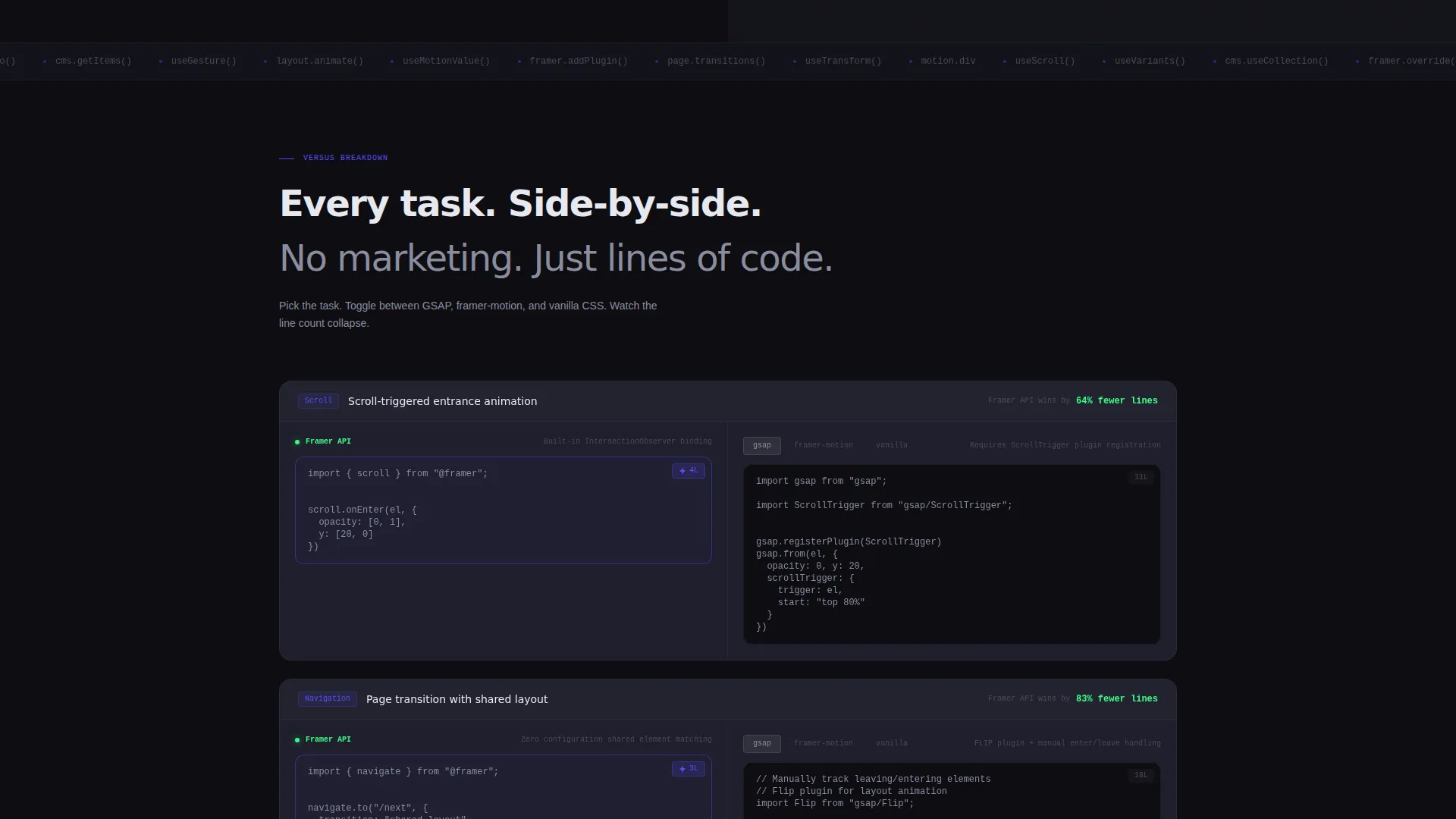The width and height of the screenshot is (1456, 819).
Task: Click cms.getItems() in the ticker strip
Action: point(93,61)
